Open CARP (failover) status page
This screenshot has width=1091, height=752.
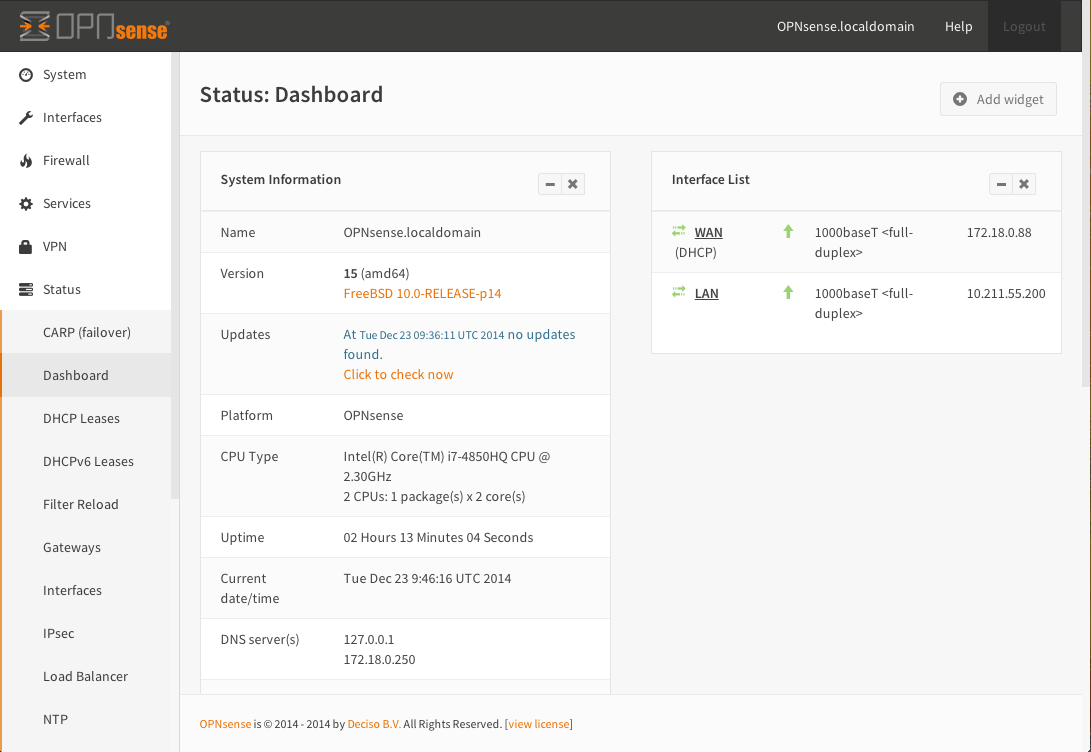pyautogui.click(x=86, y=333)
